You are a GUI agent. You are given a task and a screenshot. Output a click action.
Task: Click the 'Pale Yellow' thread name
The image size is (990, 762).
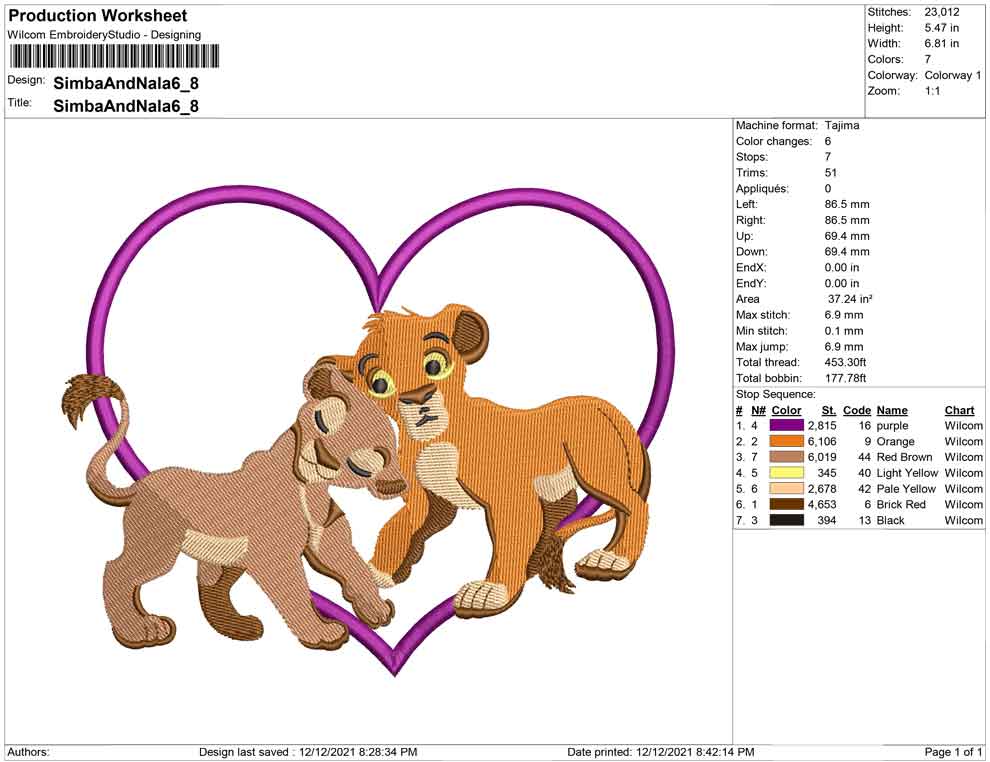click(x=906, y=489)
